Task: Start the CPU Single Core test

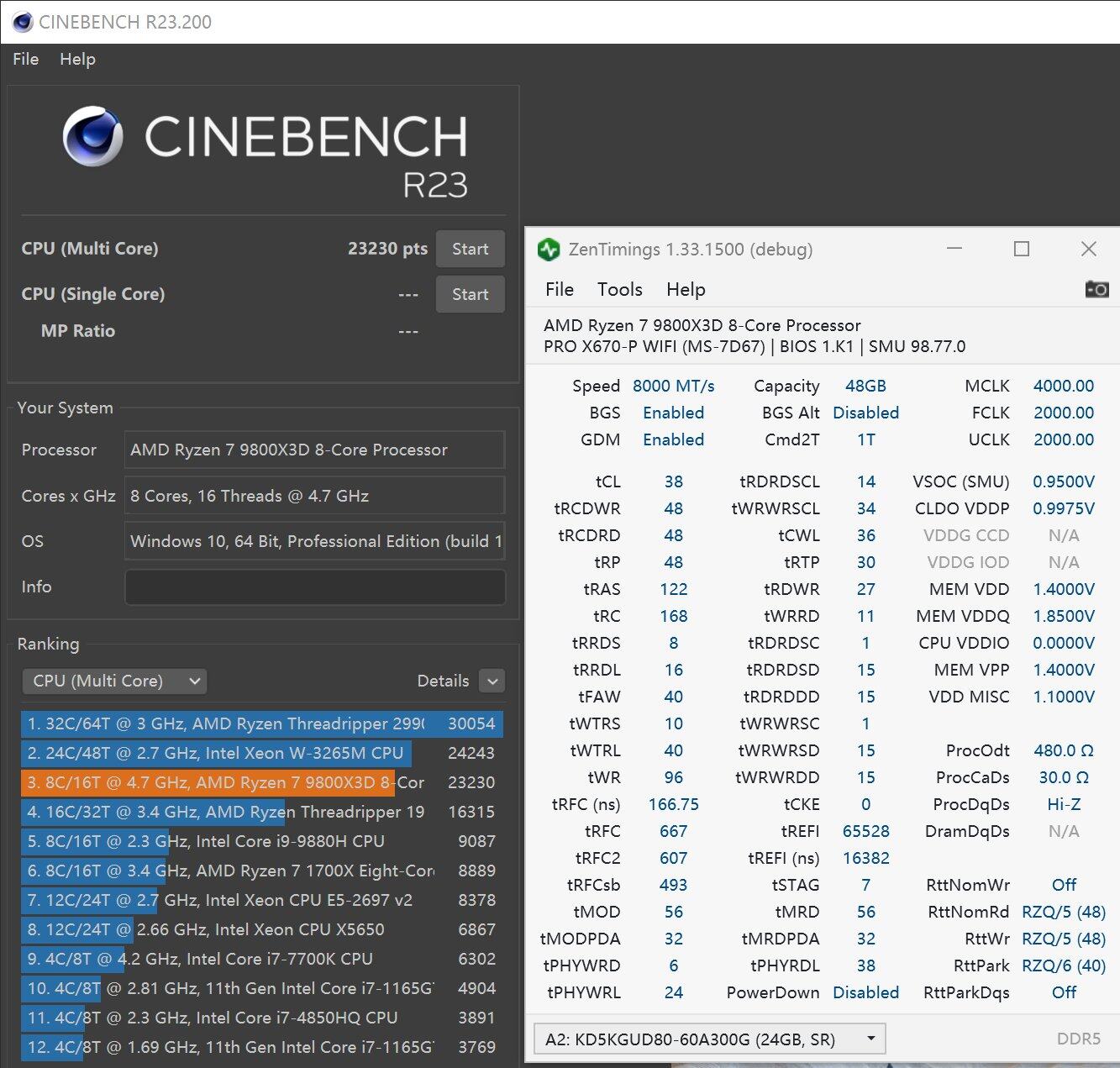Action: 470,294
